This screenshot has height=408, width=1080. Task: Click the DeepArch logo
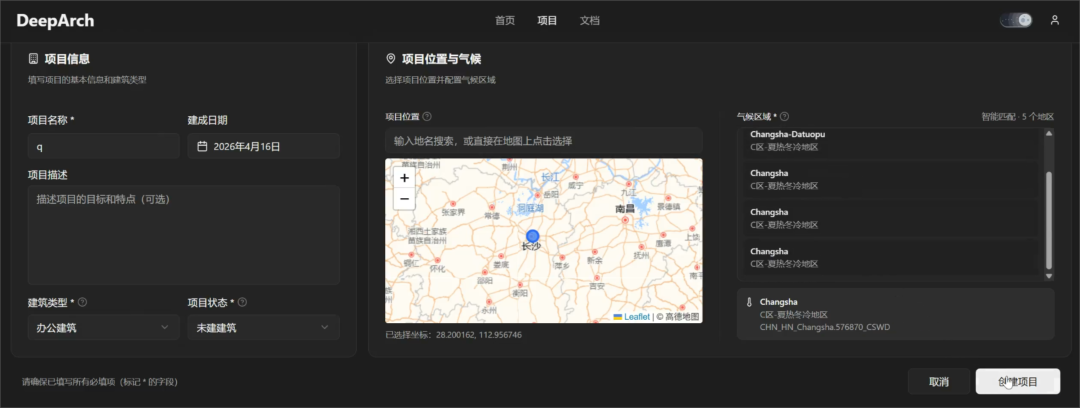55,21
